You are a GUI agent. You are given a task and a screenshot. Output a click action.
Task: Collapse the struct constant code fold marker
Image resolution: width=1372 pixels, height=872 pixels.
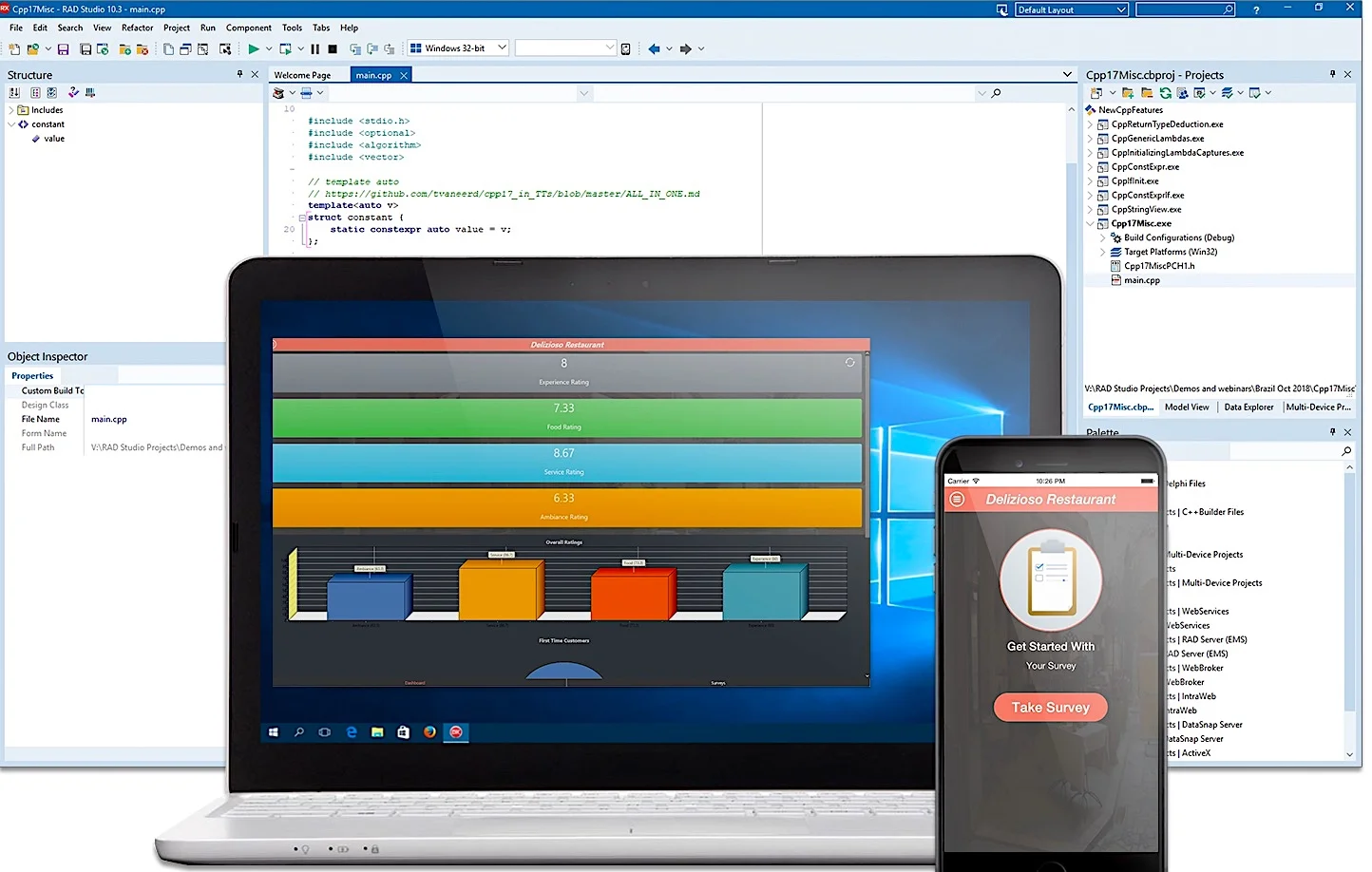(302, 218)
